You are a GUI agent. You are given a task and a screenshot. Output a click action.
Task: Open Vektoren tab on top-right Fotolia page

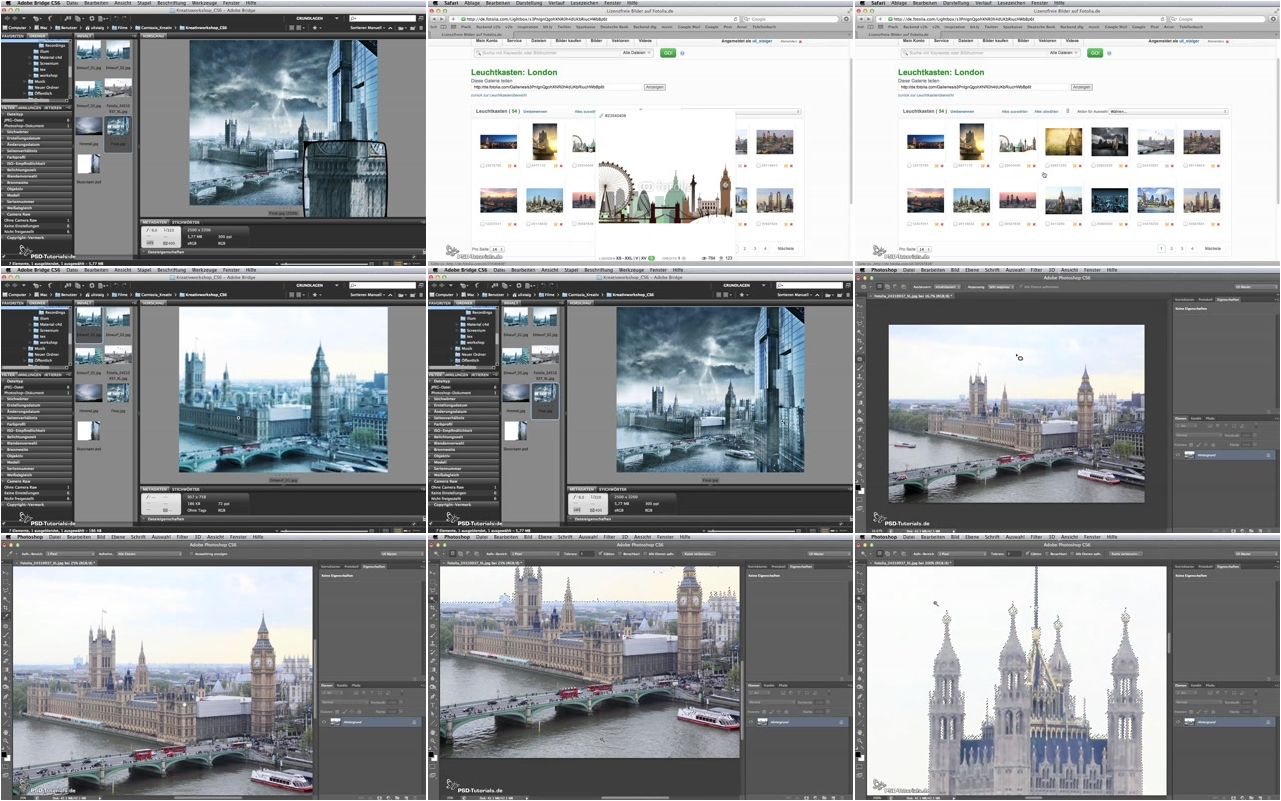pos(1047,41)
